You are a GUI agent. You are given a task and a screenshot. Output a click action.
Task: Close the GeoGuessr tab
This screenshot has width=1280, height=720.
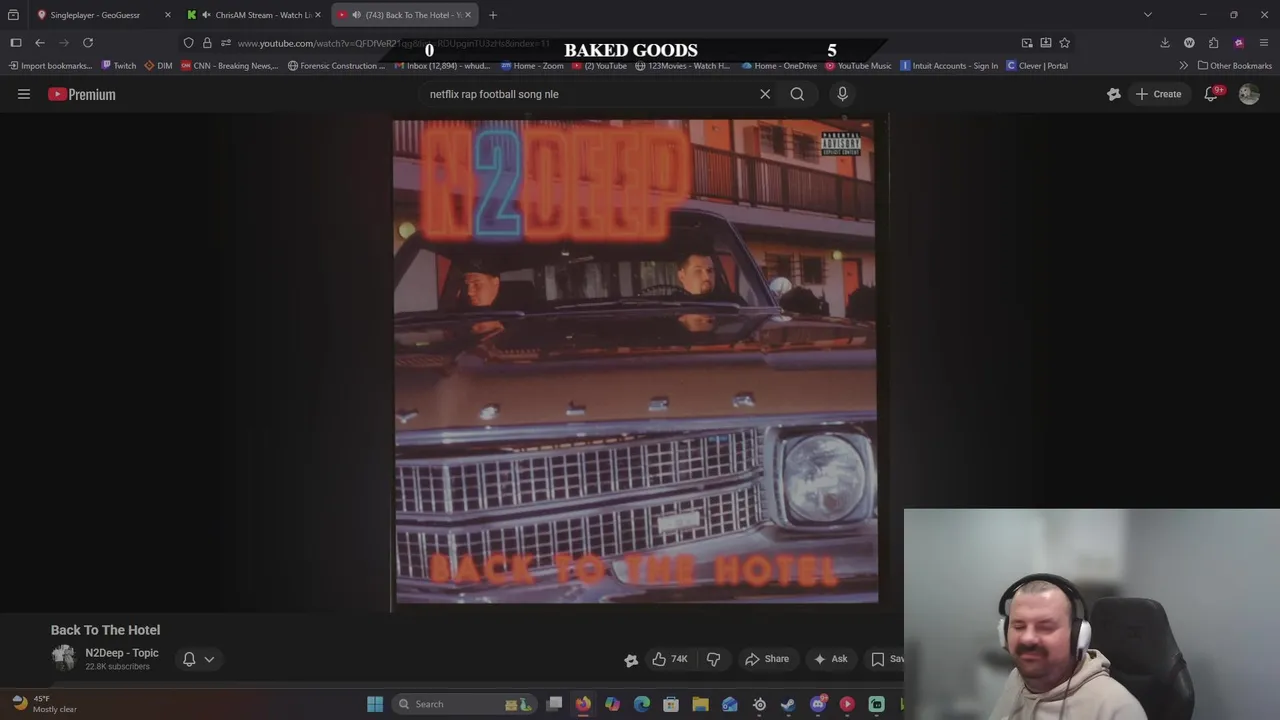pyautogui.click(x=167, y=15)
